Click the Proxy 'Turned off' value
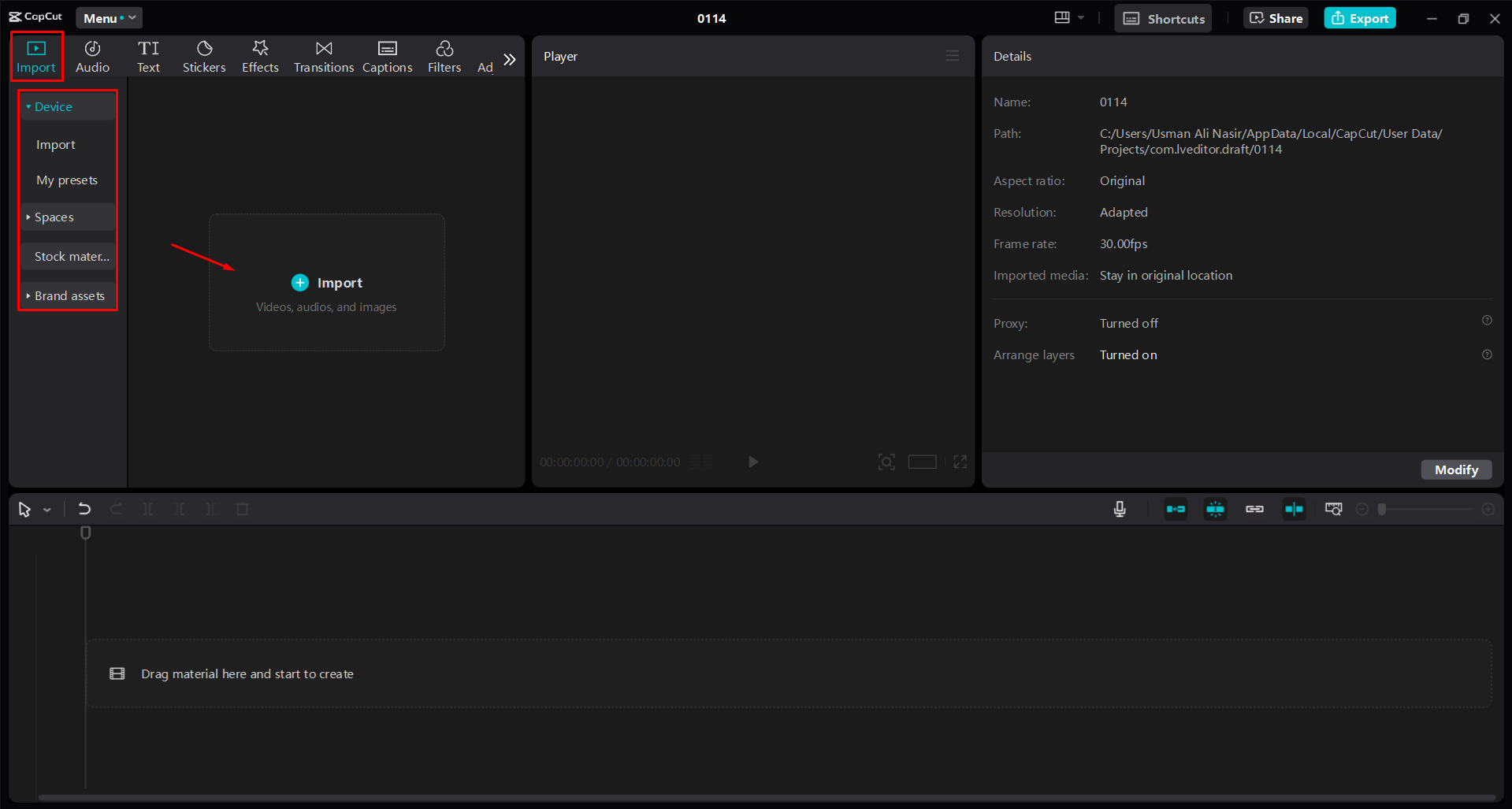 pyautogui.click(x=1129, y=324)
